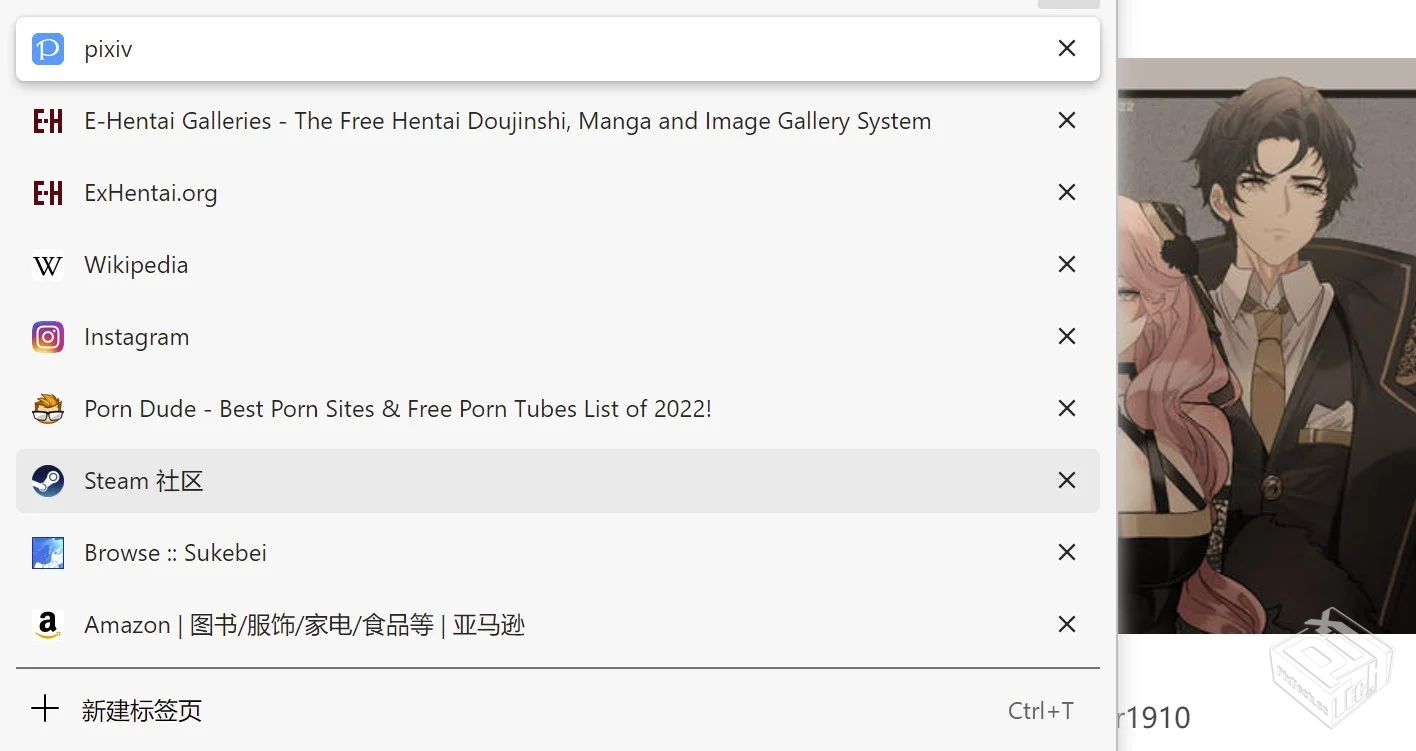The width and height of the screenshot is (1416, 751).
Task: Close the pixiv tab
Action: click(1067, 49)
